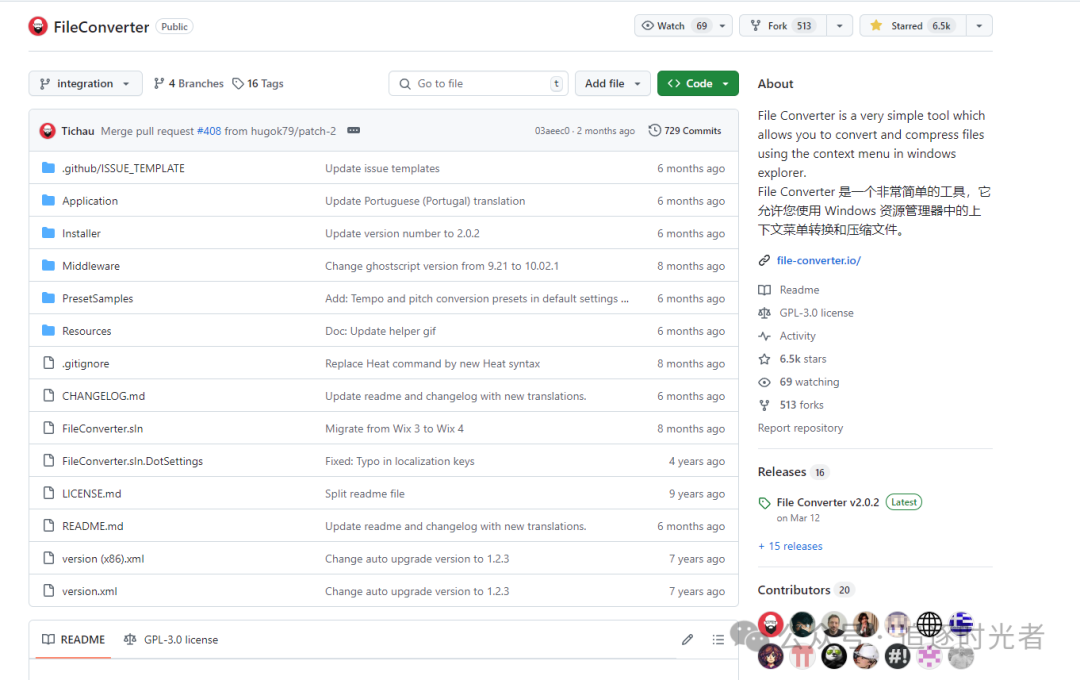Image resolution: width=1080 pixels, height=680 pixels.
Task: Click the license scale icon in About
Action: tap(765, 313)
